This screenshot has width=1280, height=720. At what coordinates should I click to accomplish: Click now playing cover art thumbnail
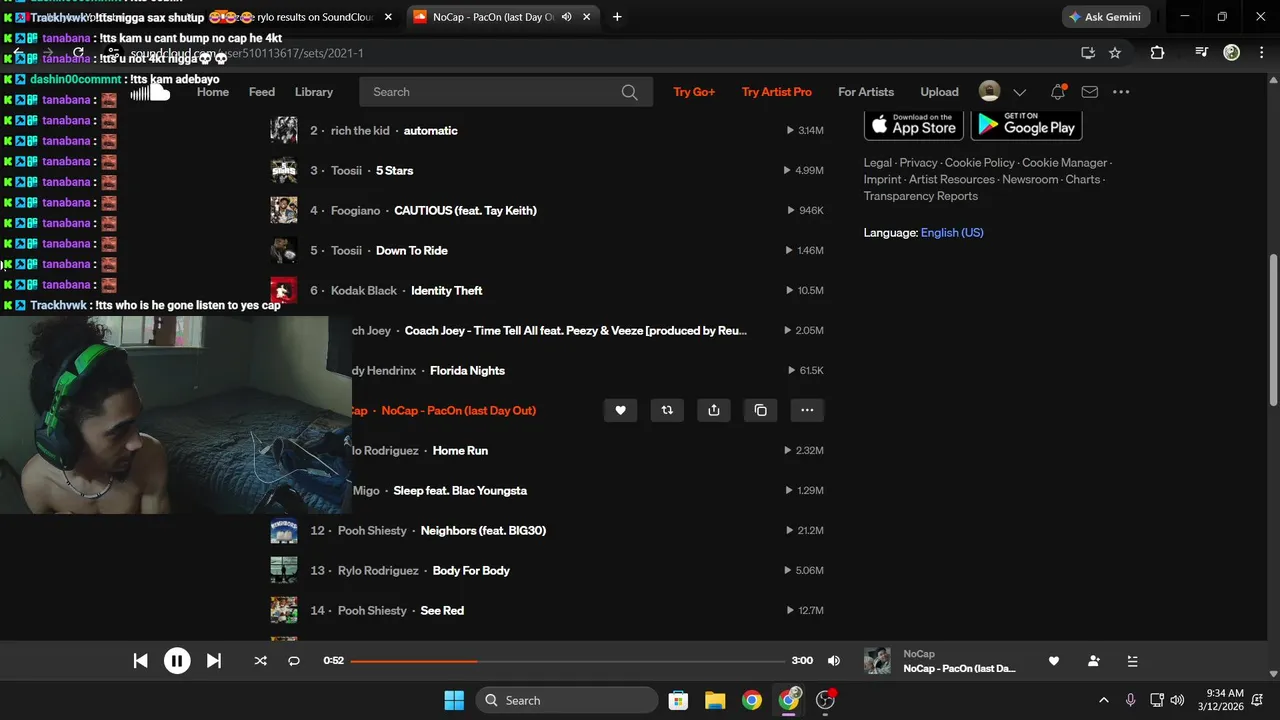click(877, 661)
